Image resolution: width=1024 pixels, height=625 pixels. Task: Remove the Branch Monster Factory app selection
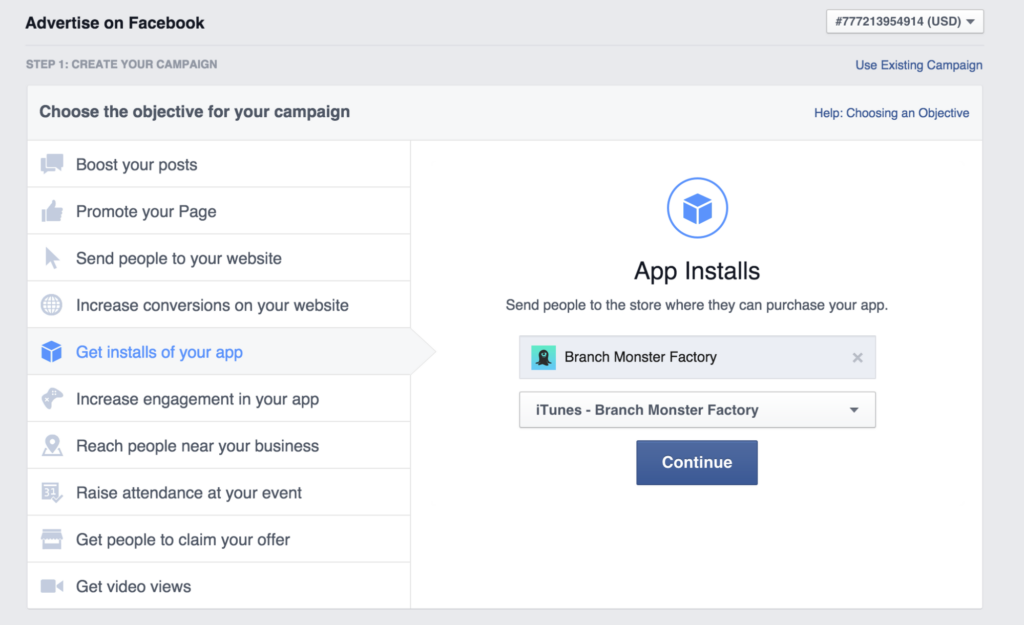point(857,357)
